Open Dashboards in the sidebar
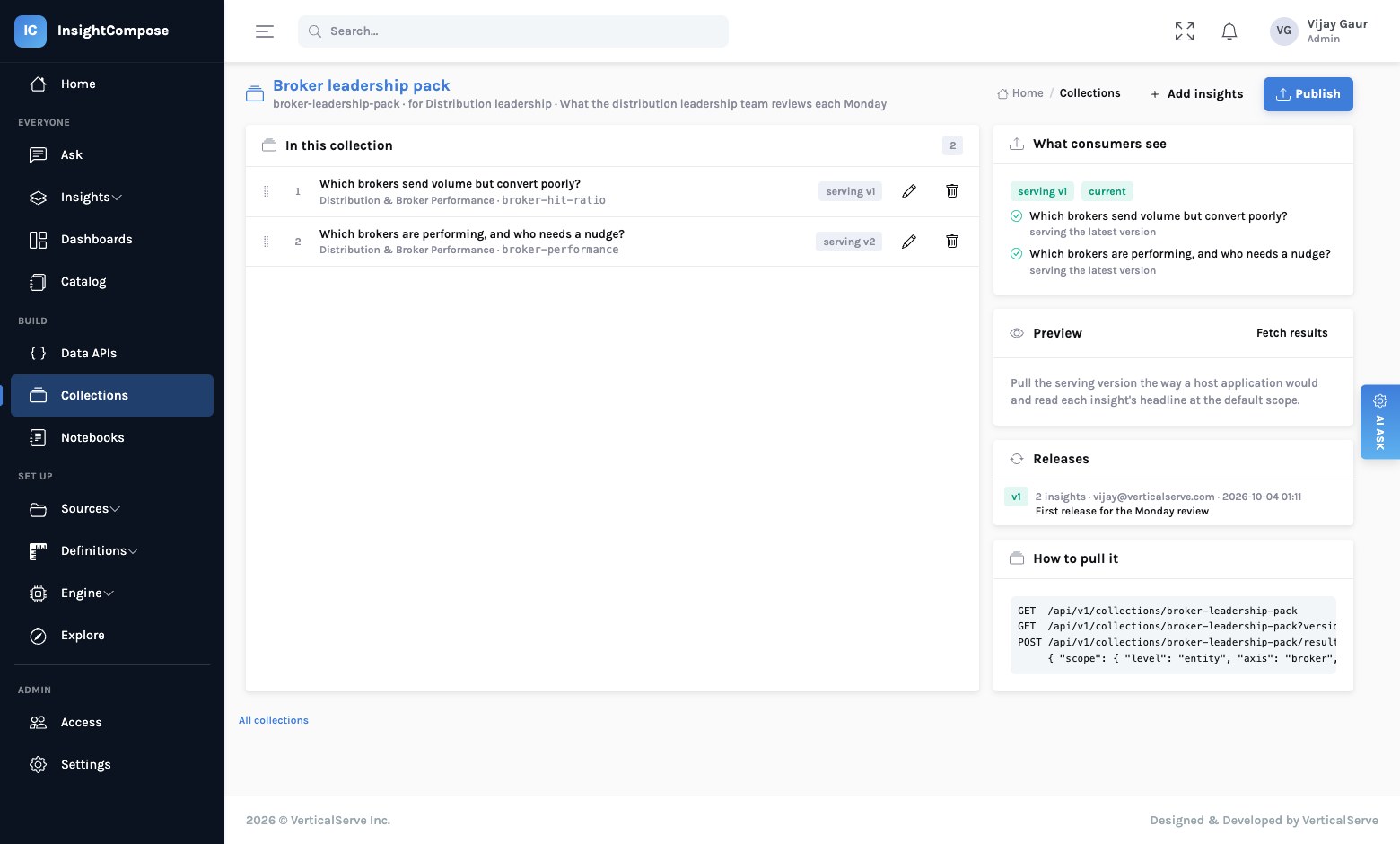The width and height of the screenshot is (1400, 844). (x=112, y=240)
